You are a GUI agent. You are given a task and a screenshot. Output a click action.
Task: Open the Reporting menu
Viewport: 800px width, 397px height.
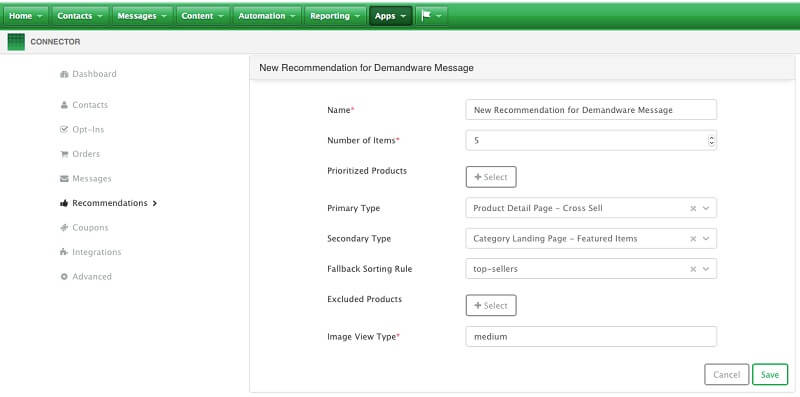(x=335, y=16)
